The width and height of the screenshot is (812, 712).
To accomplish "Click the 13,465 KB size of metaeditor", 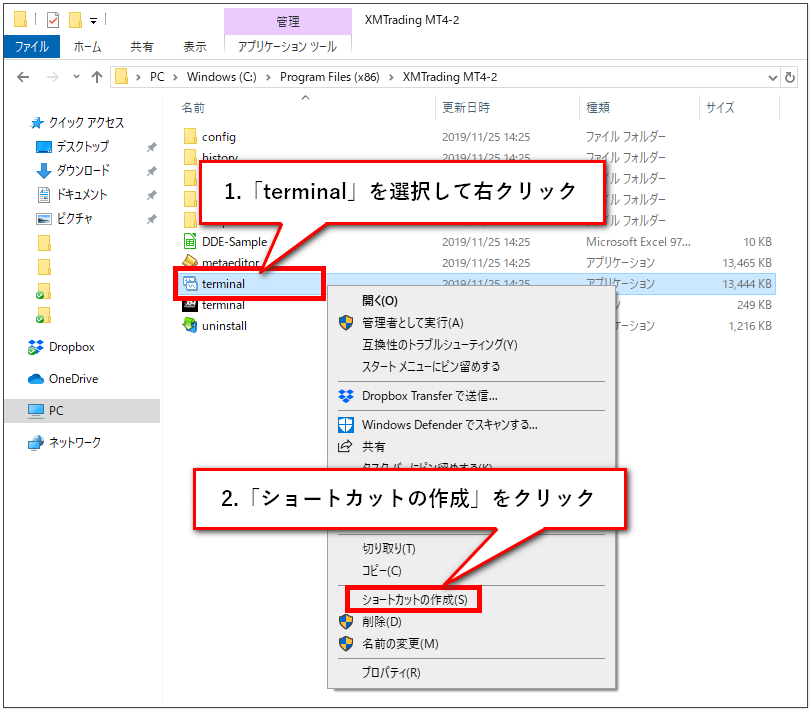I will [747, 263].
